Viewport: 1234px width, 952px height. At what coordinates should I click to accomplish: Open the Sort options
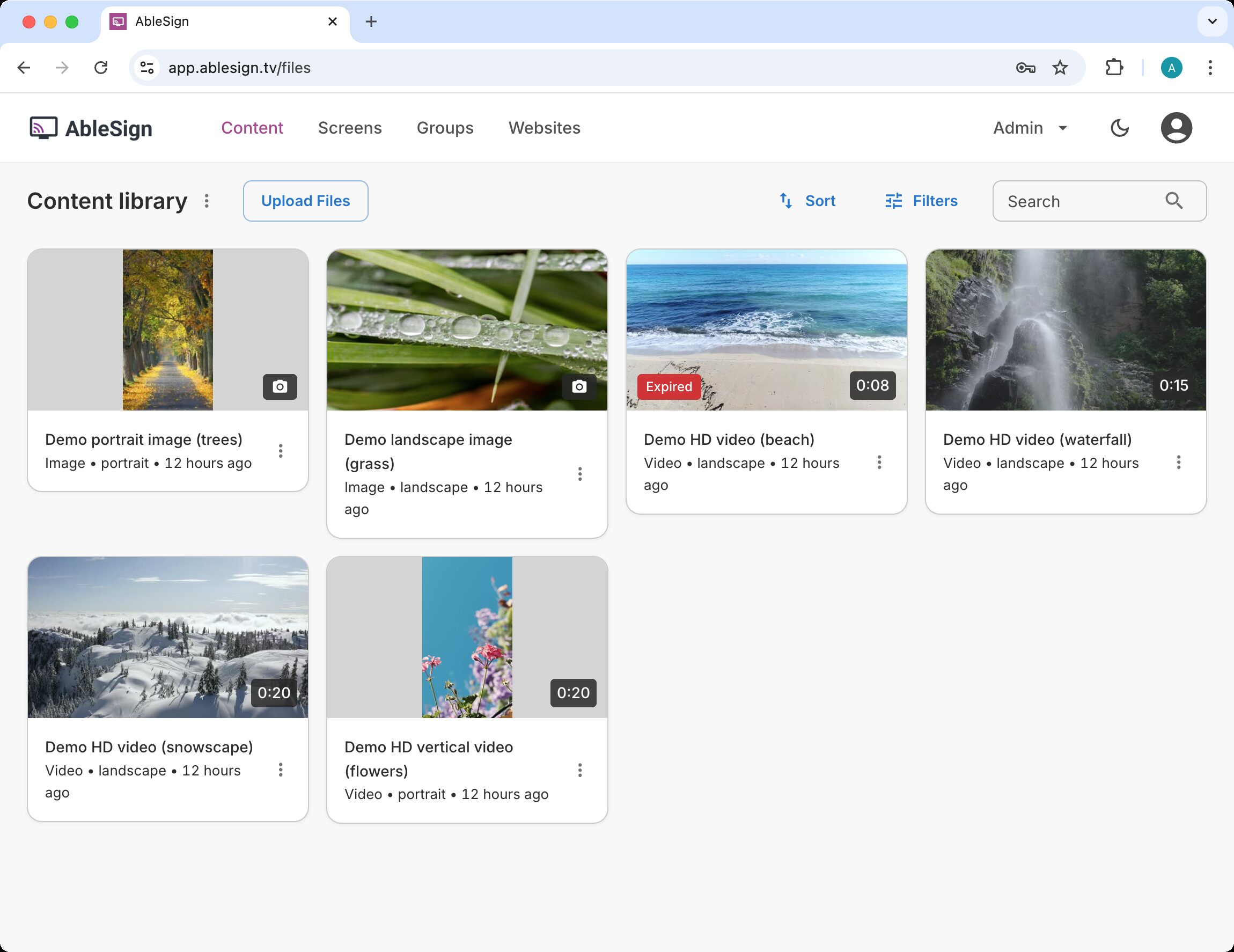[x=807, y=201]
